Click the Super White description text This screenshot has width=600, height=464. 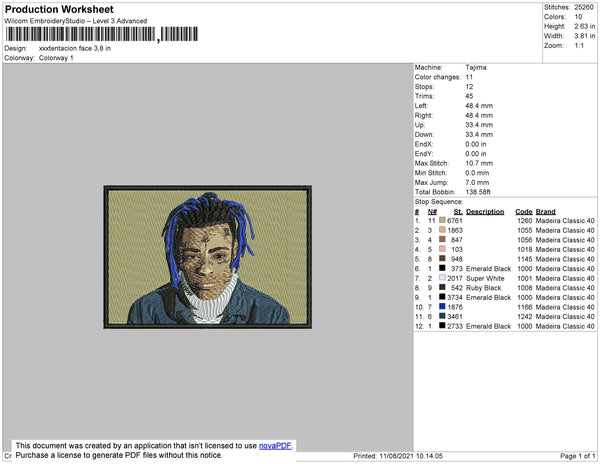tap(485, 278)
